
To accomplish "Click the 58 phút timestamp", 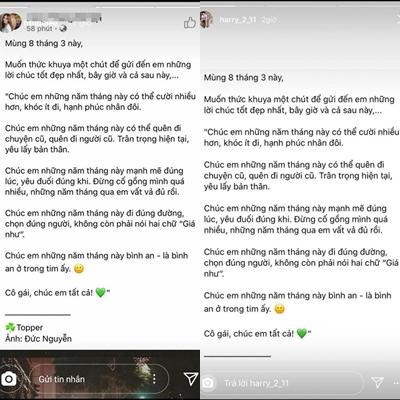I will click(39, 29).
